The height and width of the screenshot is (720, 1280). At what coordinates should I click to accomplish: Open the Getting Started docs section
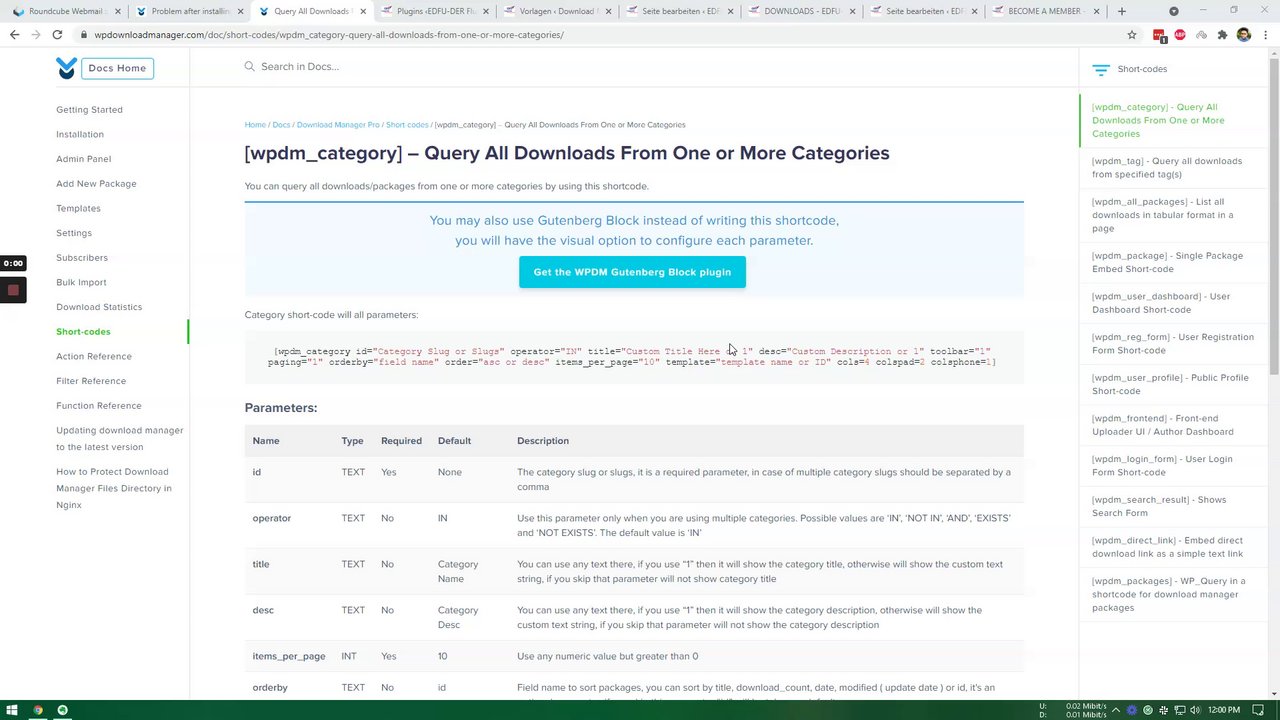[x=89, y=109]
